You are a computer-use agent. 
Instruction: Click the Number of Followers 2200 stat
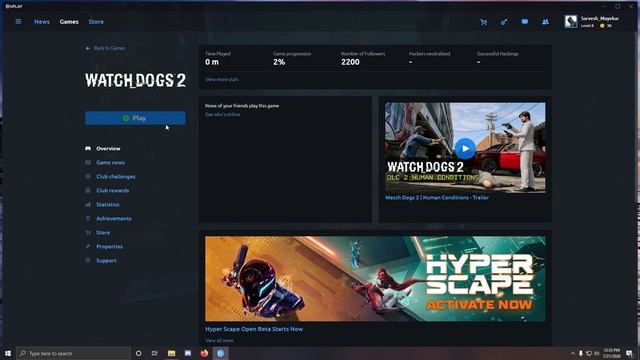363,59
